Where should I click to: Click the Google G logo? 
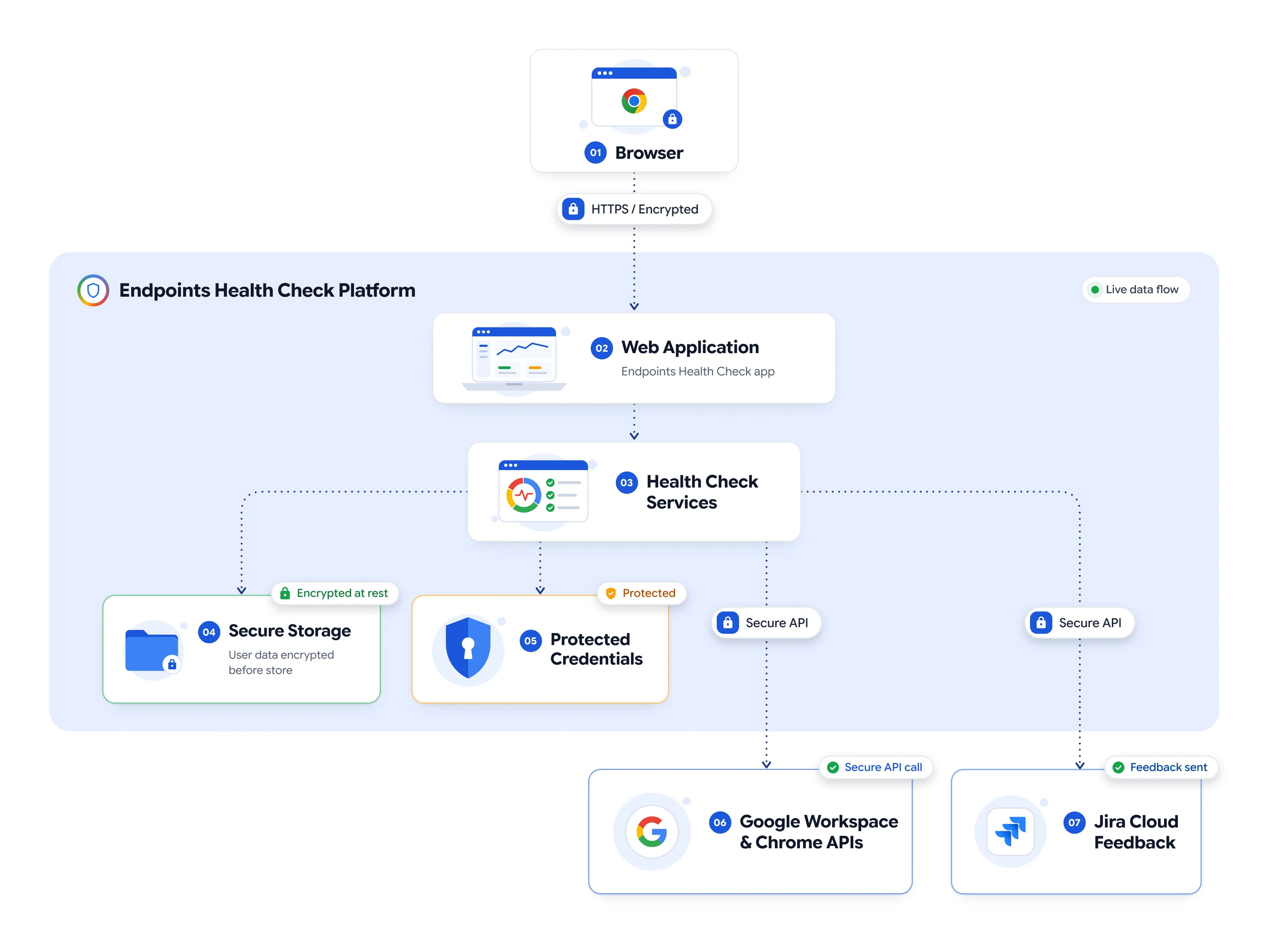652,832
